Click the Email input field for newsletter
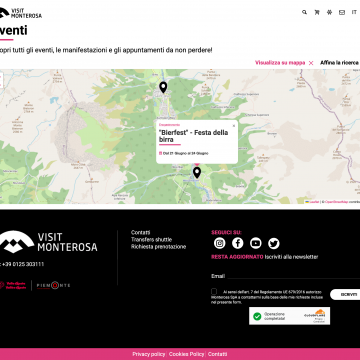This screenshot has height=360, width=360. (x=293, y=276)
